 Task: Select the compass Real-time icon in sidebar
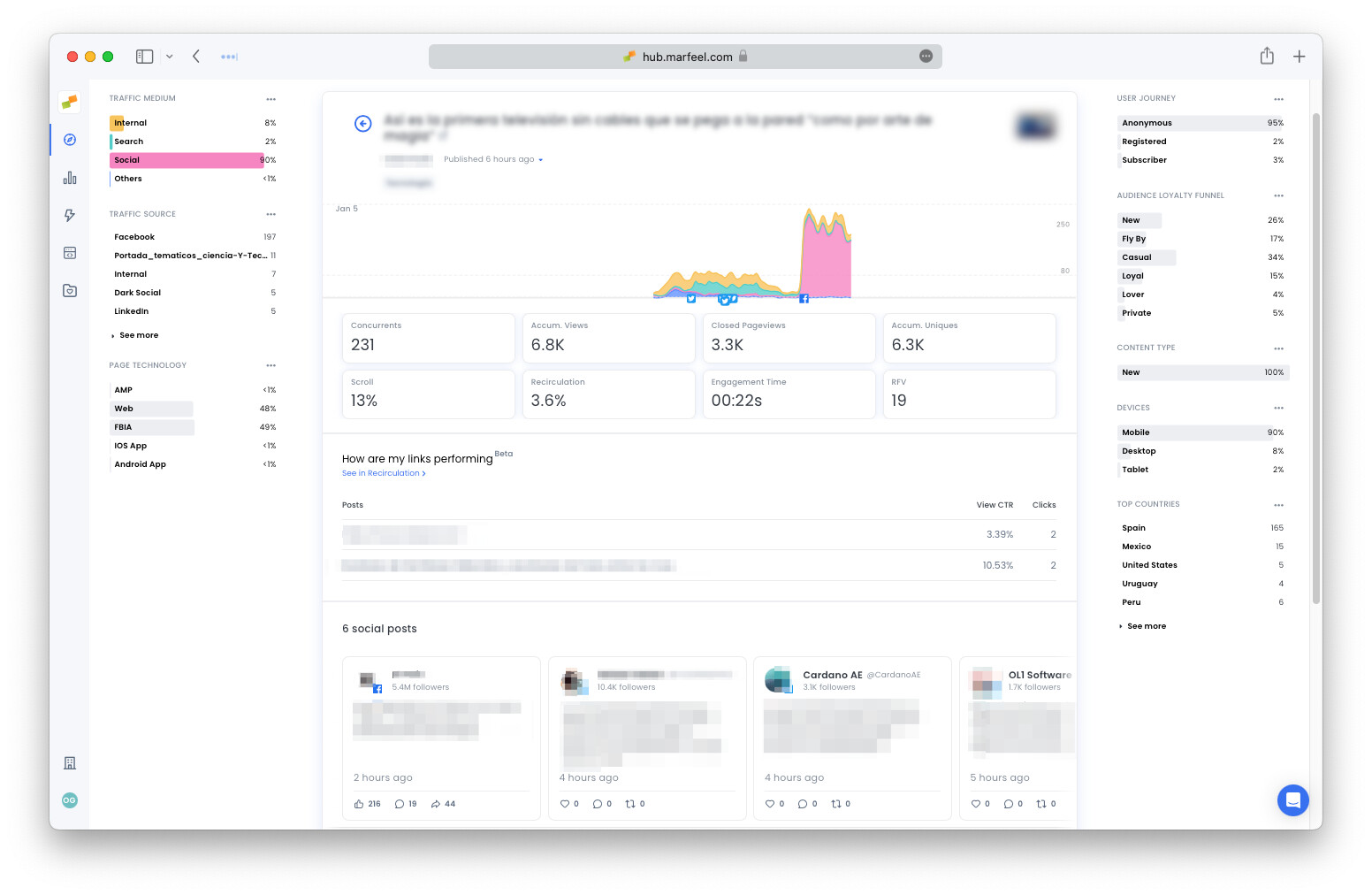click(x=69, y=140)
